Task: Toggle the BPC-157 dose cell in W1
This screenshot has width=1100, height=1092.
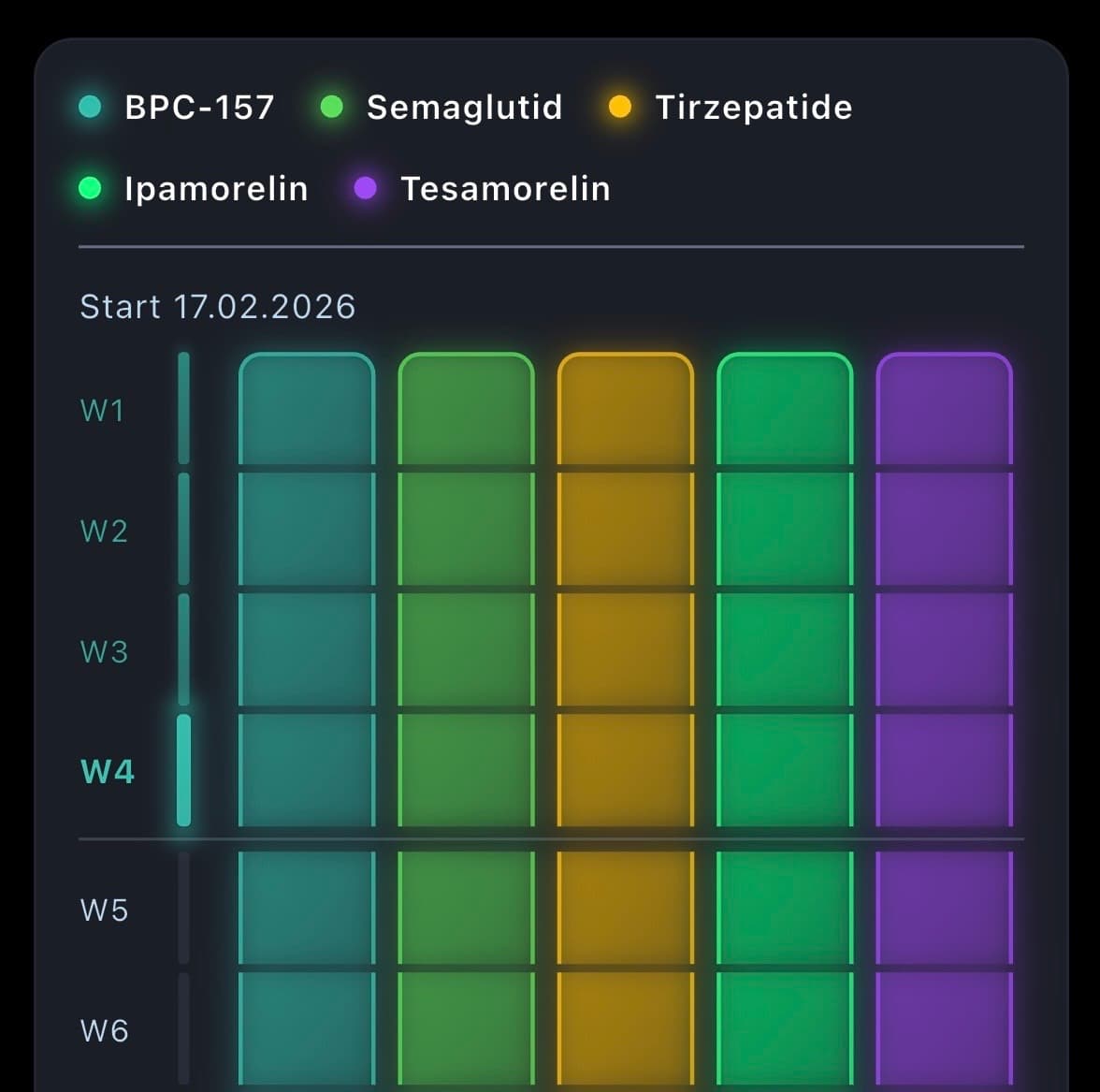Action: [x=307, y=408]
